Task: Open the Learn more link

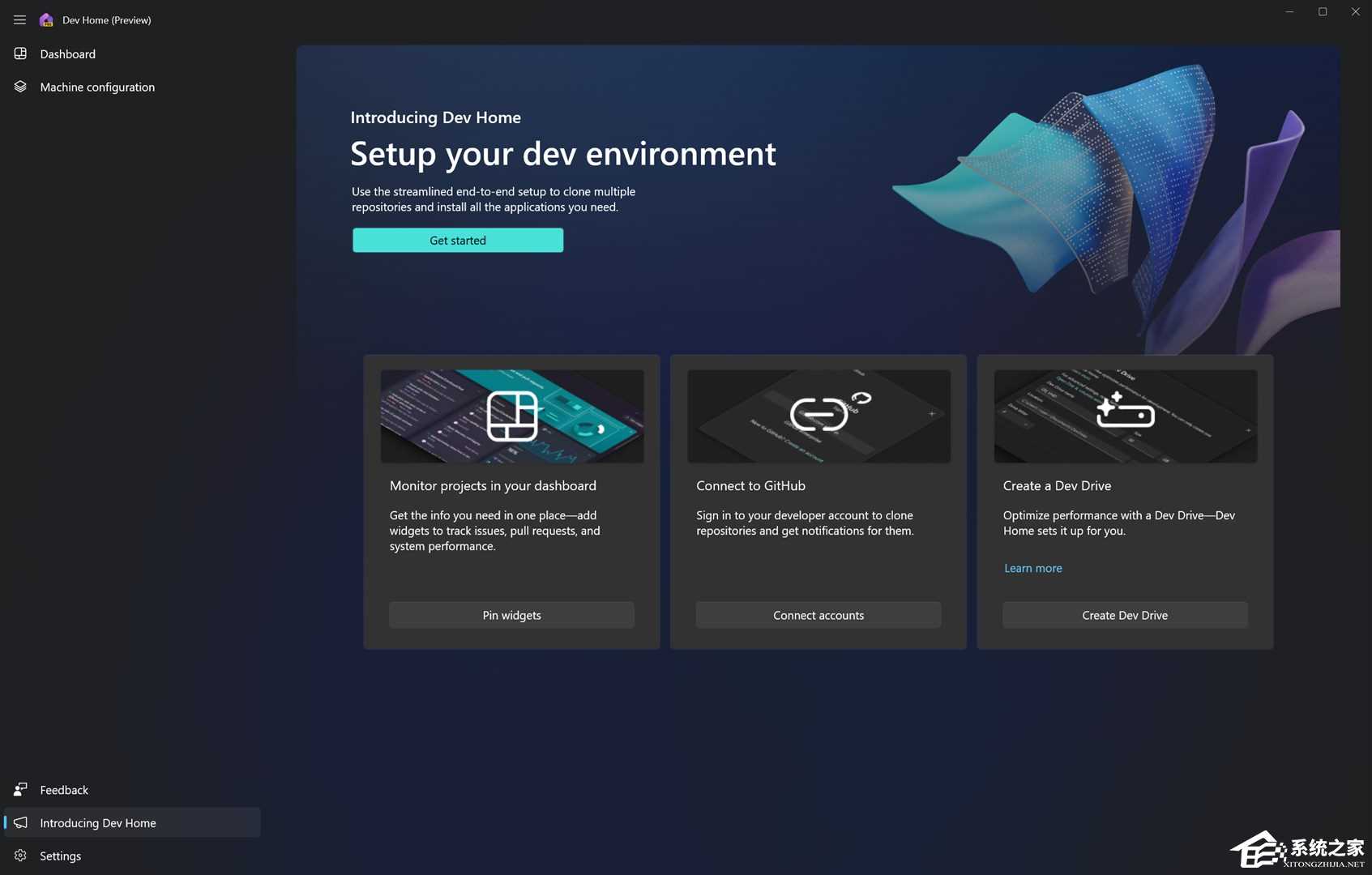Action: tap(1032, 568)
